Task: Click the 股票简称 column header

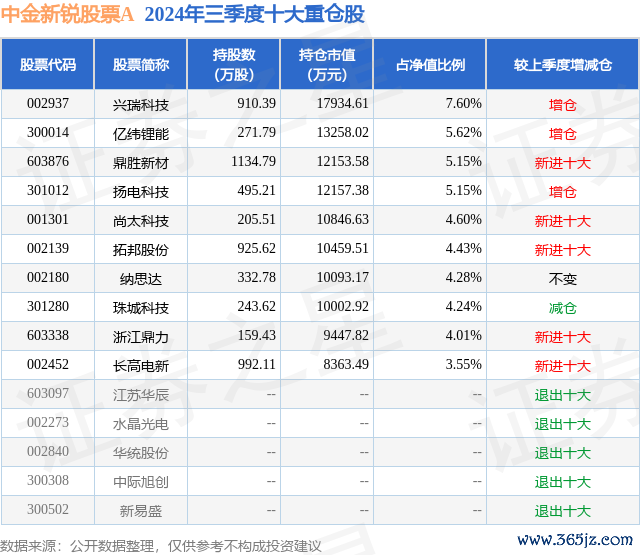Action: coord(141,64)
